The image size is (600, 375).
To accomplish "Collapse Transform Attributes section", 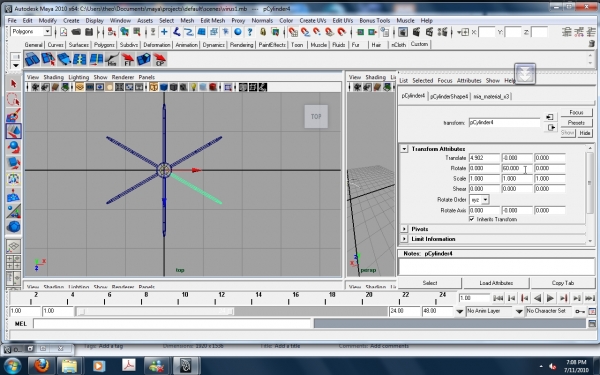I will pos(404,149).
